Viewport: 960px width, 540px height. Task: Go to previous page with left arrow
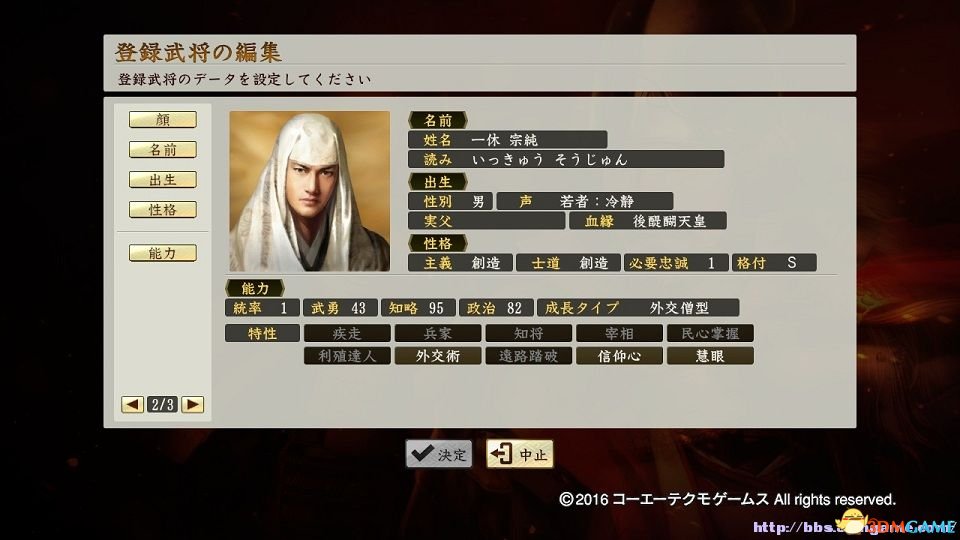point(132,405)
